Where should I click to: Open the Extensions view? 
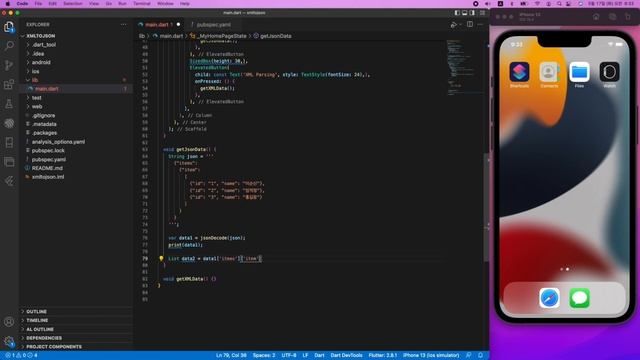click(9, 84)
